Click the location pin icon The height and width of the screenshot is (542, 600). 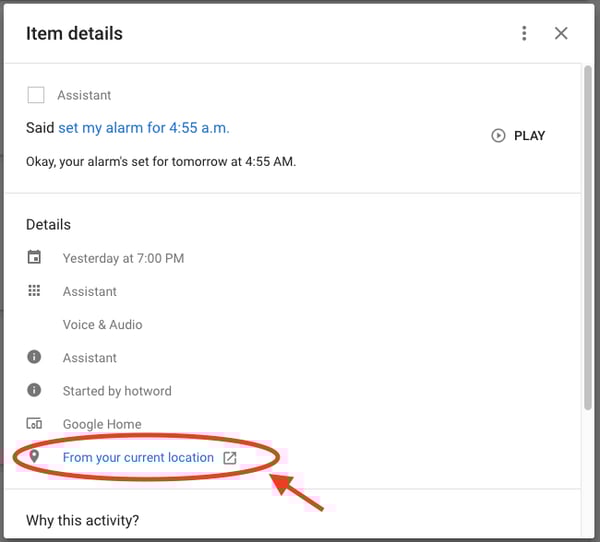(35, 457)
